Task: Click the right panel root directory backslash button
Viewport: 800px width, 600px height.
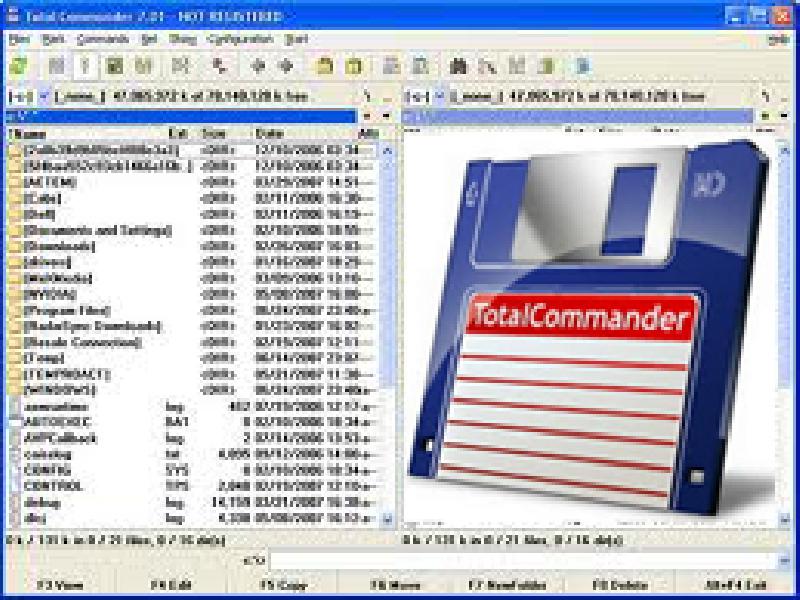Action: click(765, 96)
